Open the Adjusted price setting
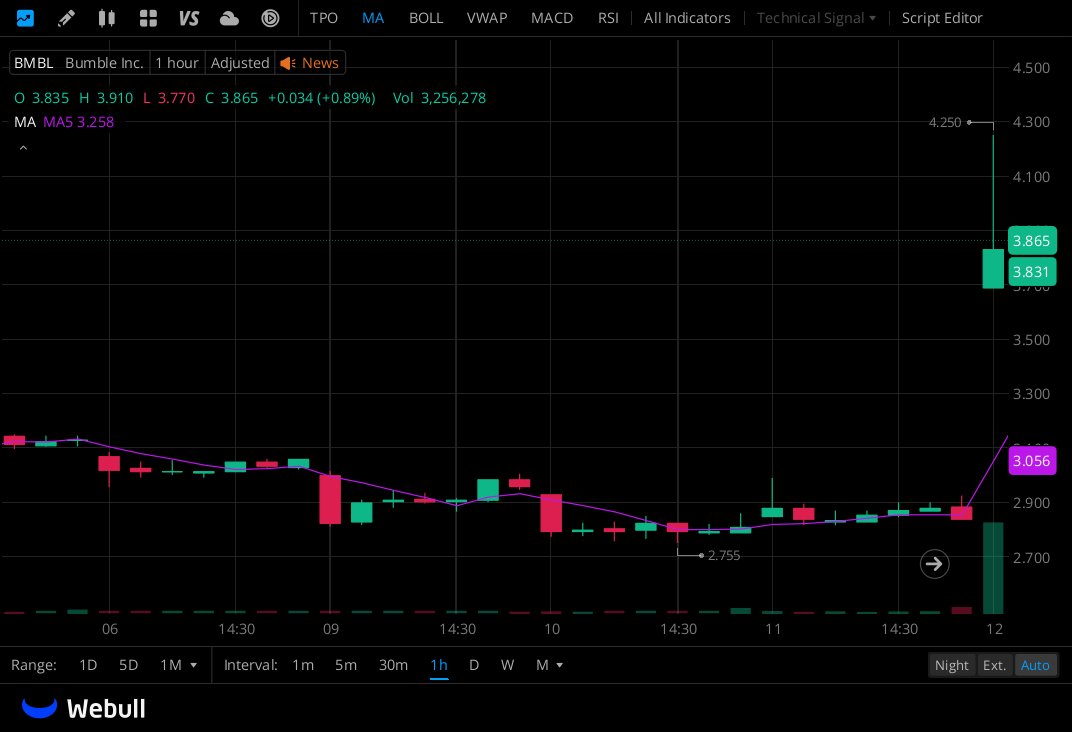This screenshot has height=732, width=1072. pos(240,63)
